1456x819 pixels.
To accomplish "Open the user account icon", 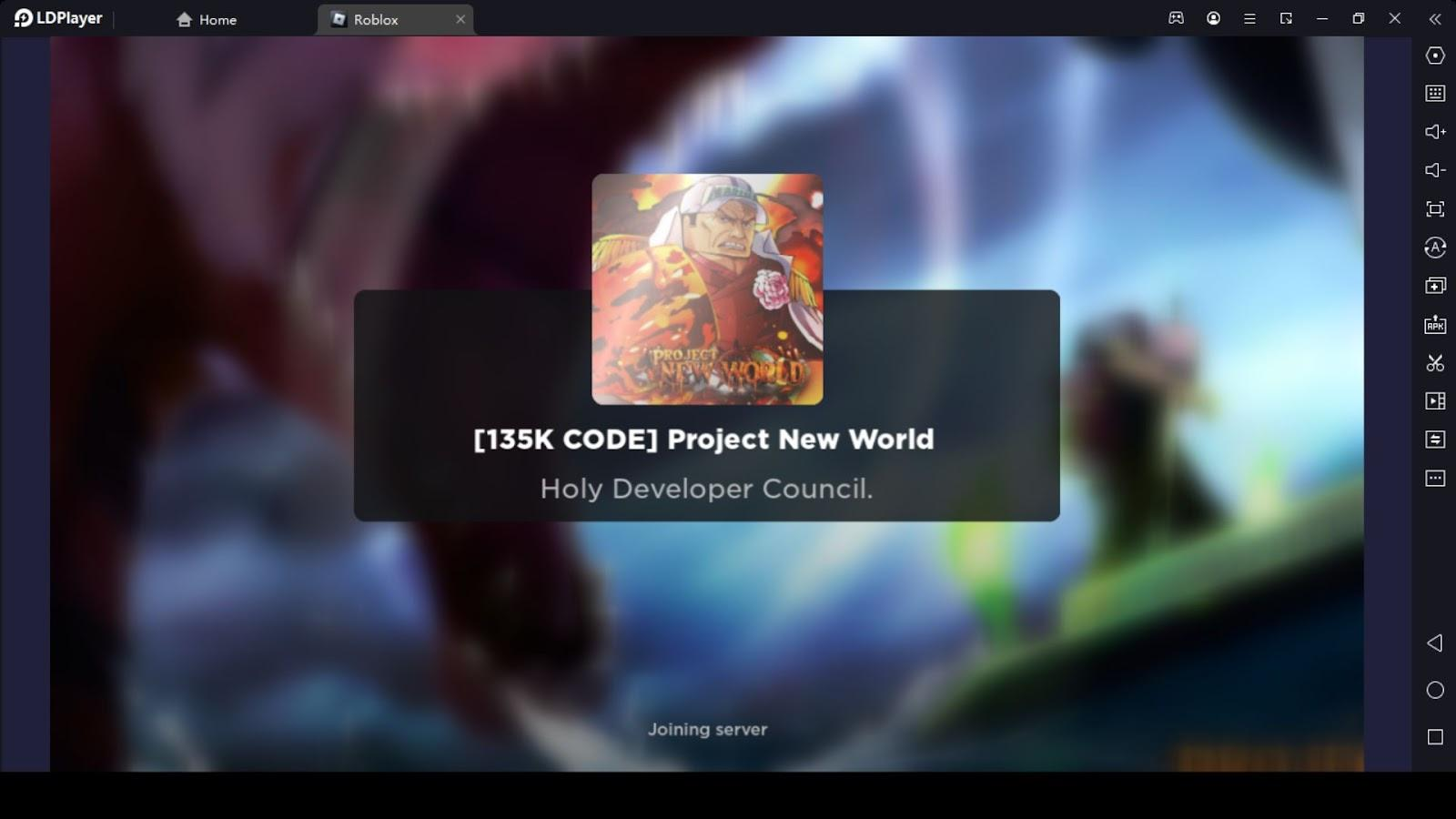I will pos(1213,18).
